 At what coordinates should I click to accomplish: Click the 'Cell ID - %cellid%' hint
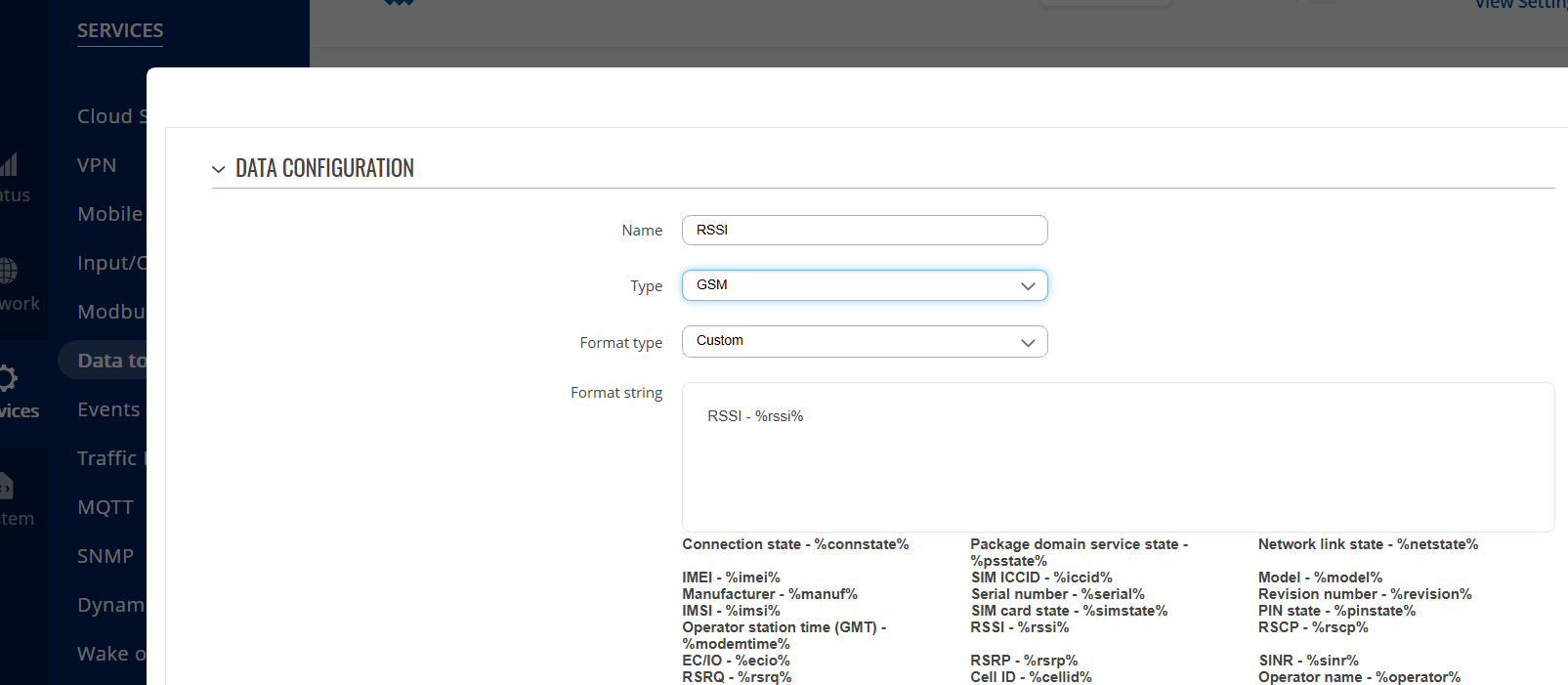coord(1031,677)
